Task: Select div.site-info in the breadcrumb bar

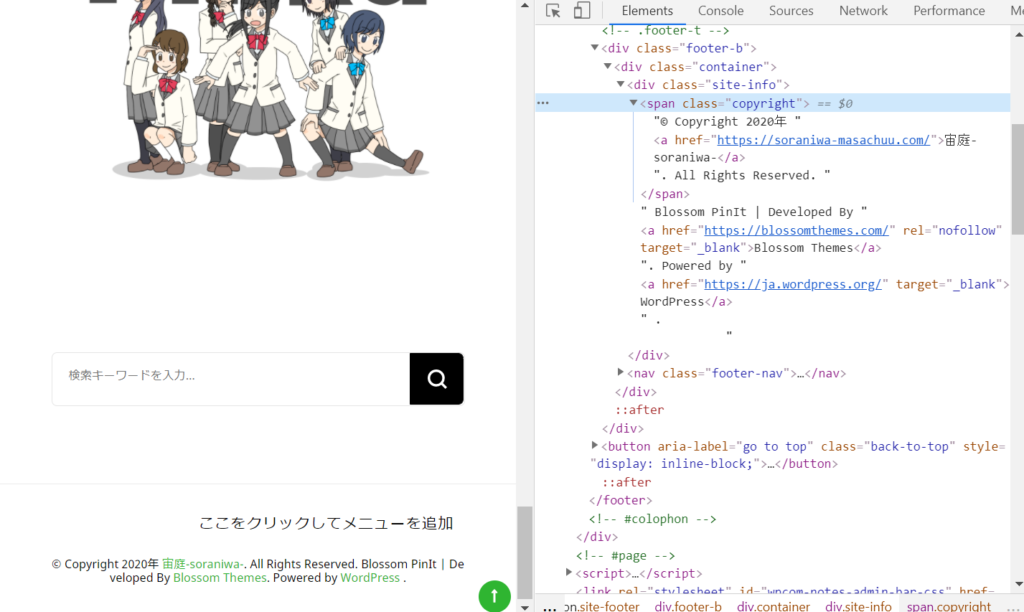Action: (857, 606)
